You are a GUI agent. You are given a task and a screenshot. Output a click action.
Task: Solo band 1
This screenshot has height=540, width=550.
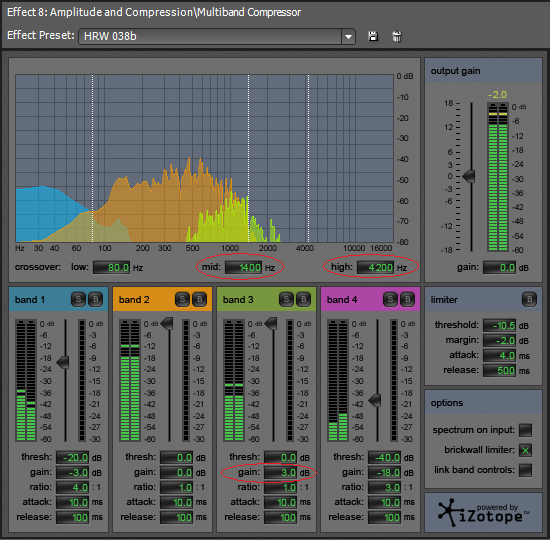(78, 299)
